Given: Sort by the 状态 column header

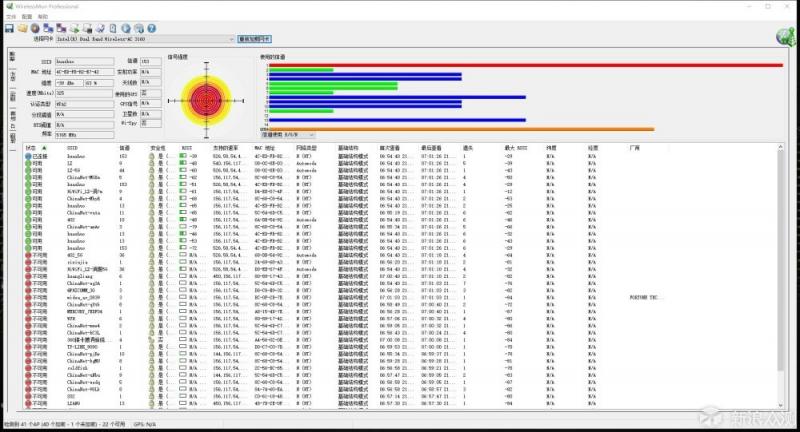Looking at the screenshot, I should (31, 148).
